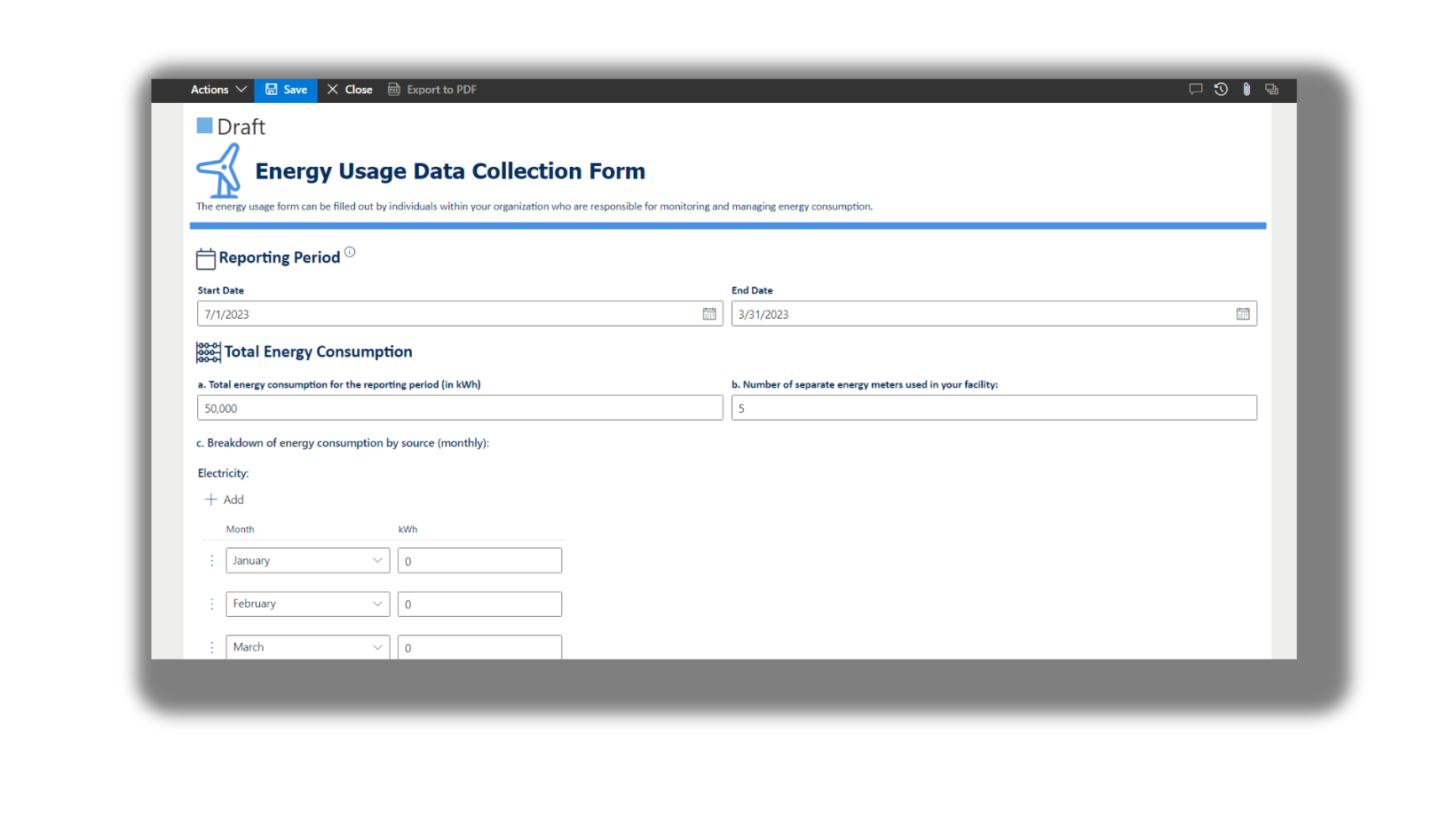This screenshot has width=1456, height=820.
Task: Open the Actions menu
Action: click(x=218, y=90)
